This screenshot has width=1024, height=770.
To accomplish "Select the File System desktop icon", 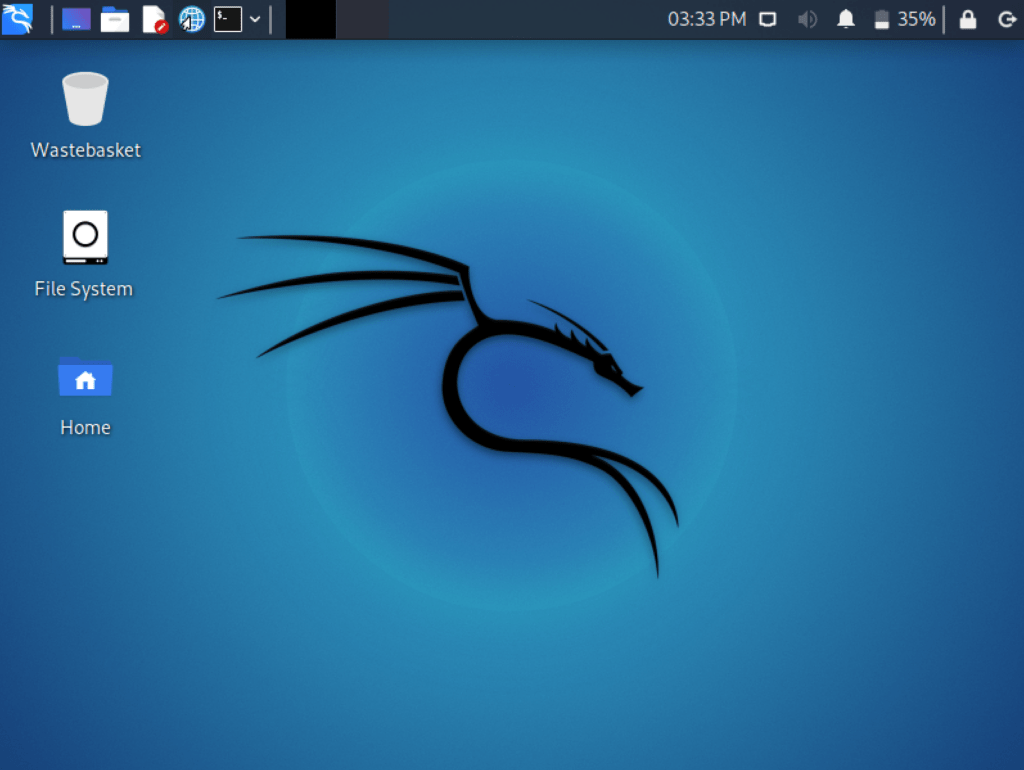I will point(86,237).
